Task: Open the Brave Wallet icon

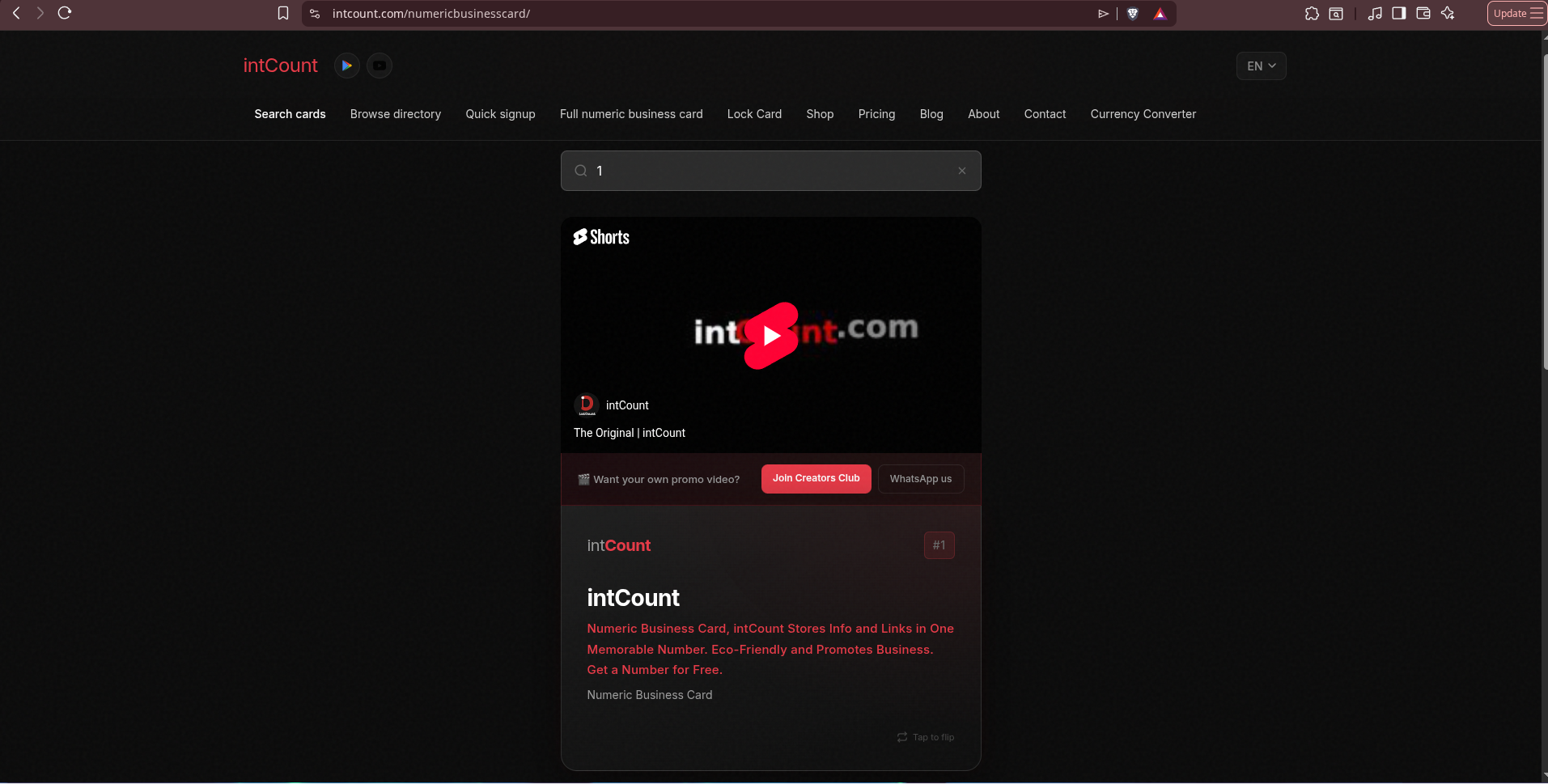Action: [x=1423, y=14]
